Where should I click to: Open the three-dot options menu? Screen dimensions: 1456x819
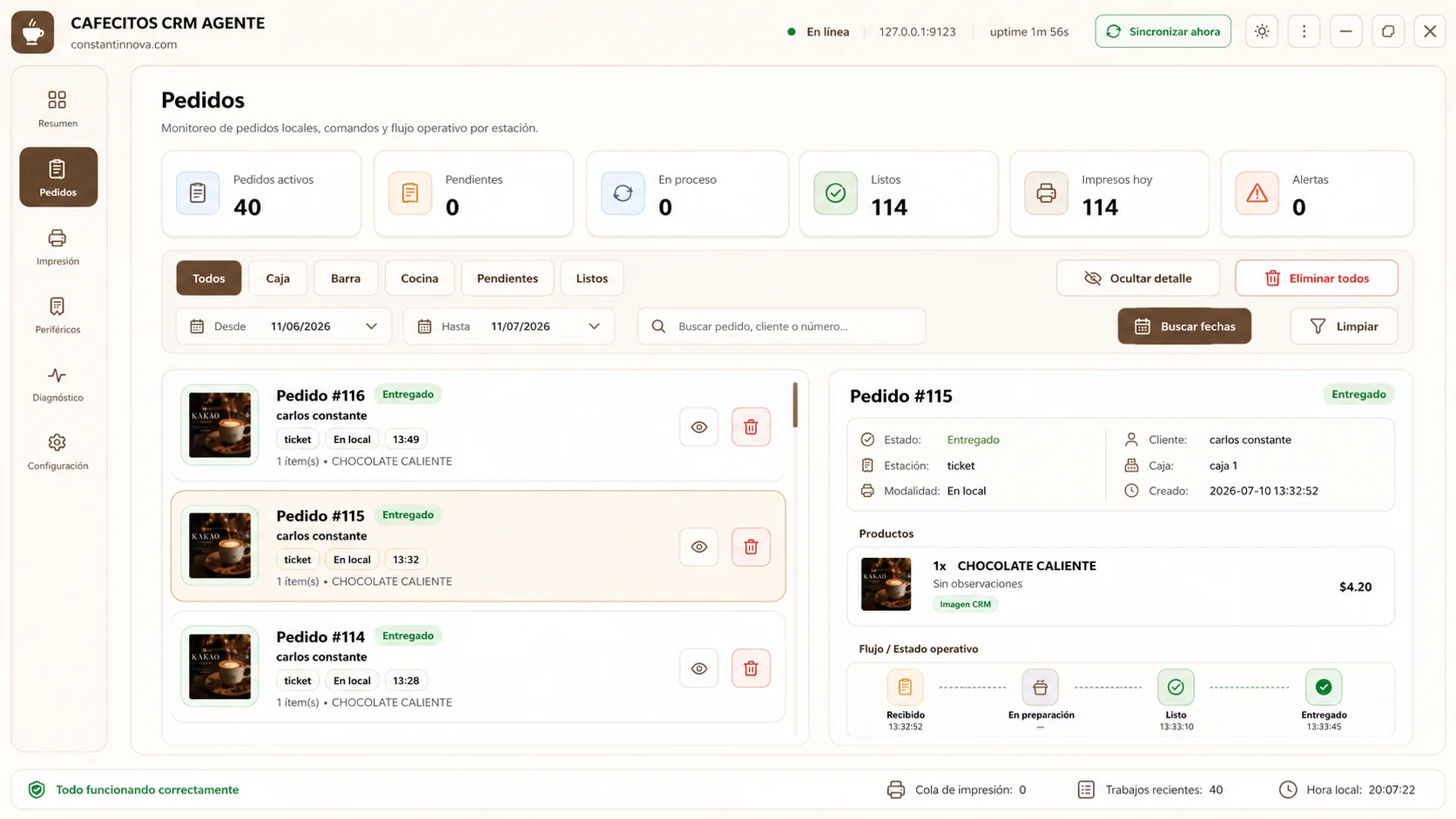point(1304,31)
